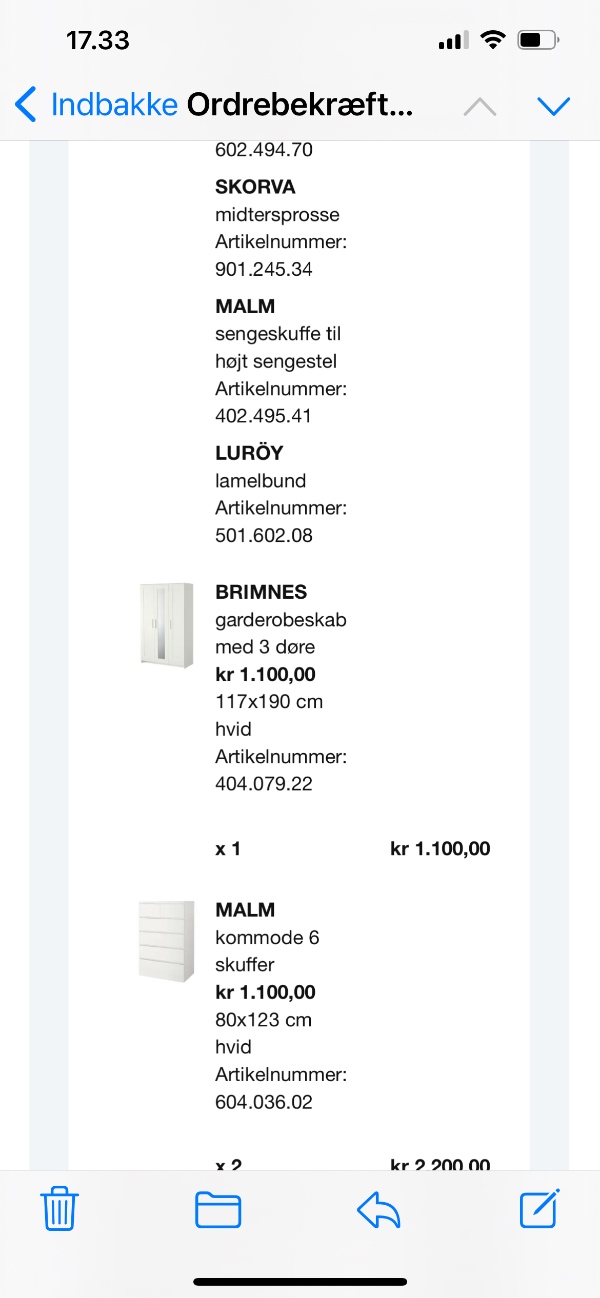Select the MALM kommode product name
Screen dimensions: 600x1298
246,910
